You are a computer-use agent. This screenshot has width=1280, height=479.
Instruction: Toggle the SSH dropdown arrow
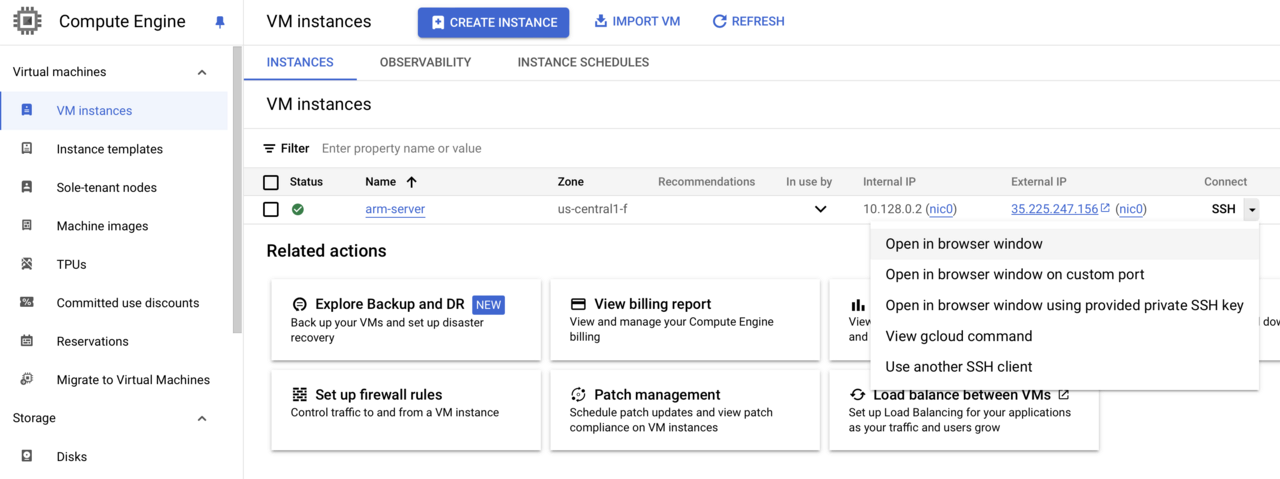1252,210
